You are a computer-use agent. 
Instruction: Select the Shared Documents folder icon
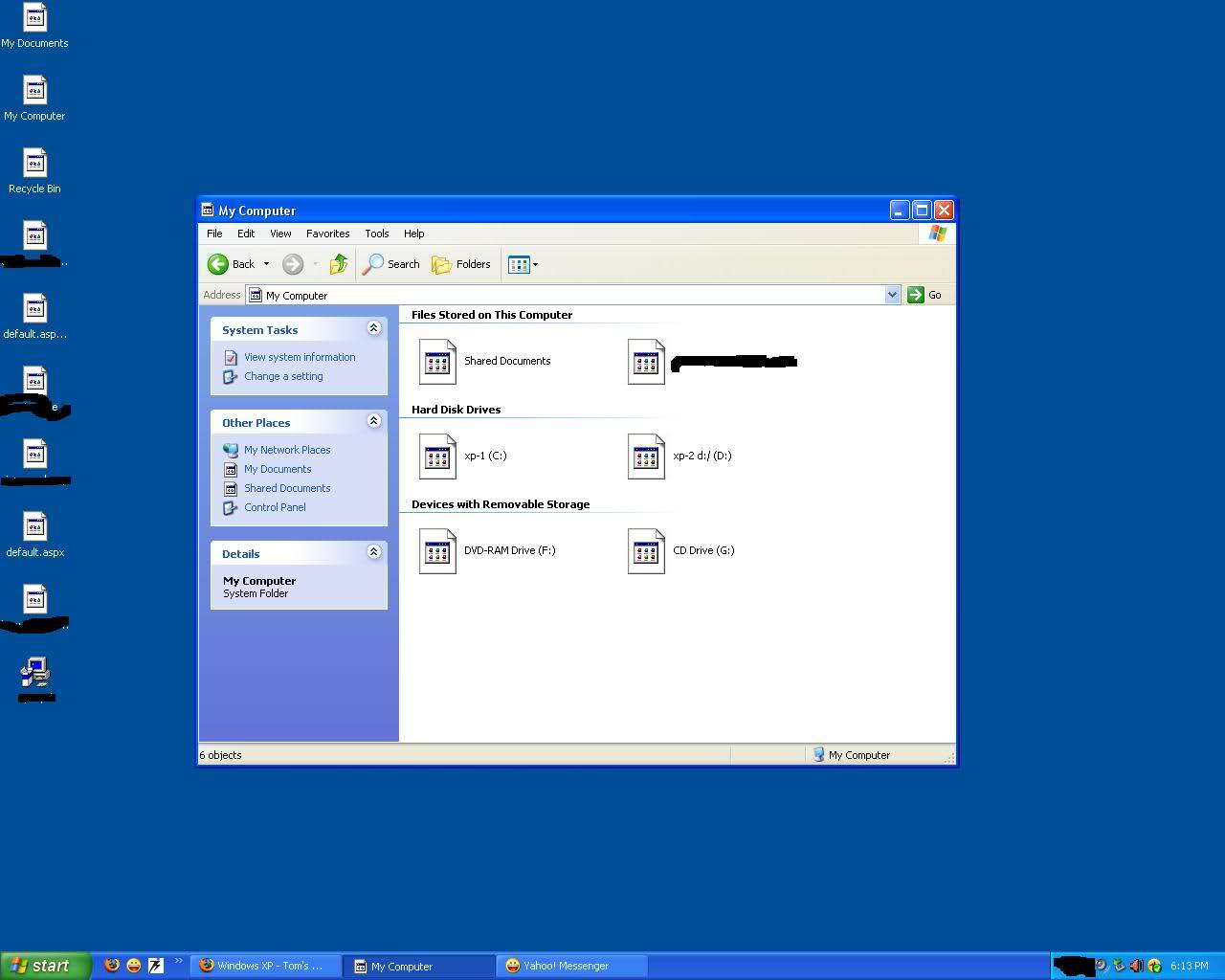[437, 362]
